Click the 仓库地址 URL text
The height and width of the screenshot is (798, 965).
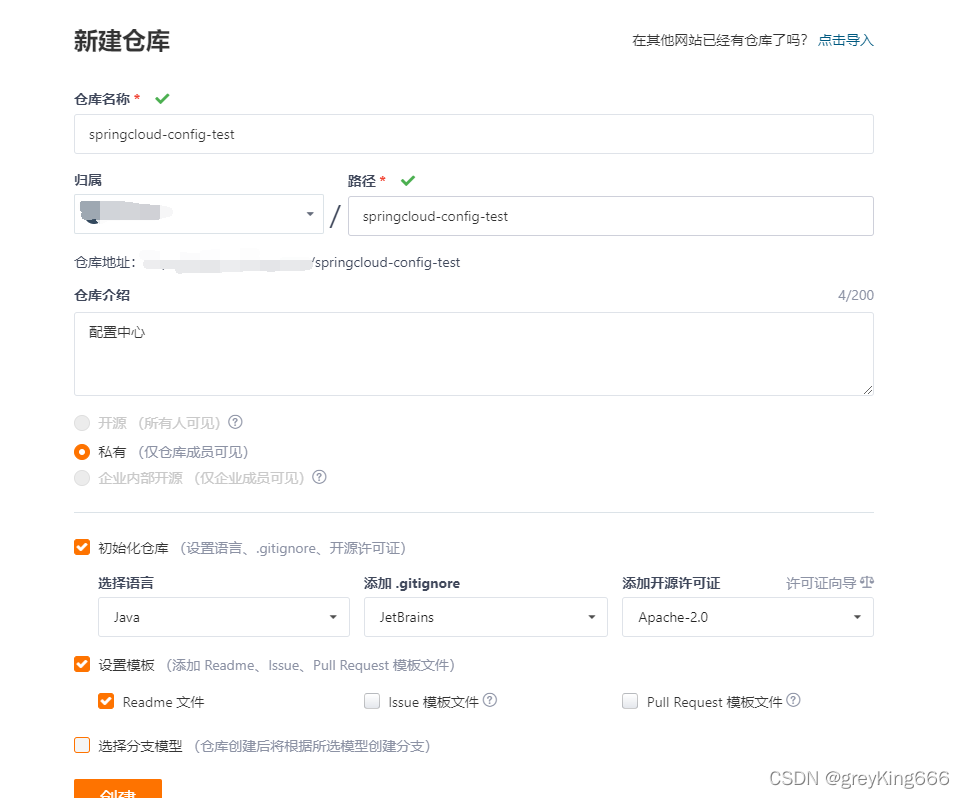(x=302, y=263)
